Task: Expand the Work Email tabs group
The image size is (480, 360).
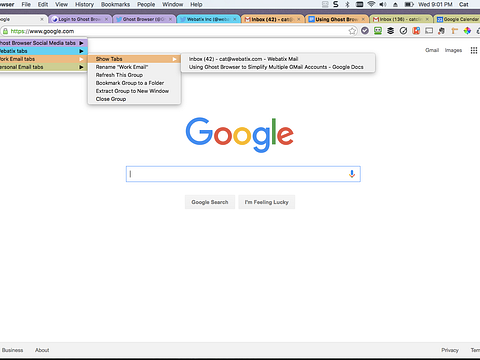Action: pos(43,59)
